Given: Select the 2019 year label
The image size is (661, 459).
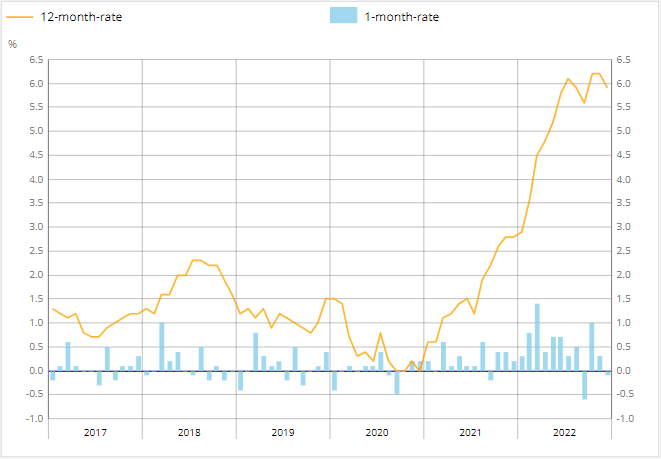Looking at the screenshot, I should pos(283,432).
